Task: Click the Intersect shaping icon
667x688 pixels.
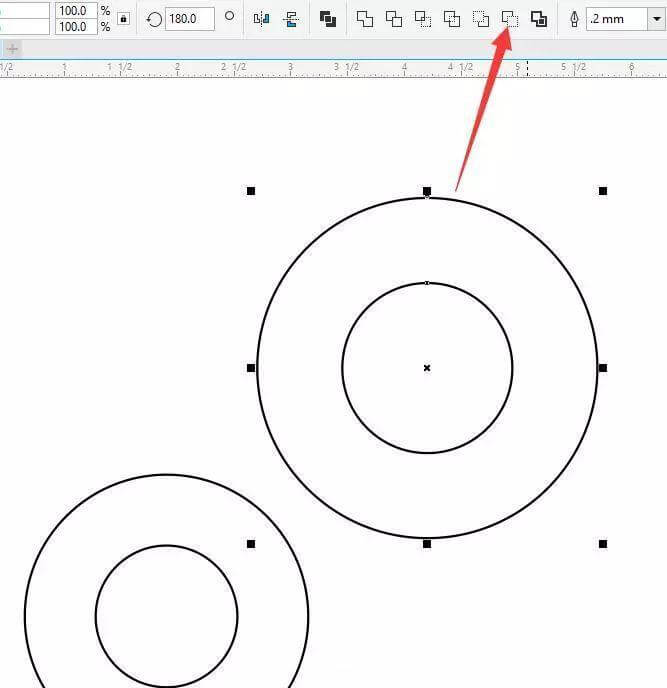Action: pyautogui.click(x=423, y=18)
